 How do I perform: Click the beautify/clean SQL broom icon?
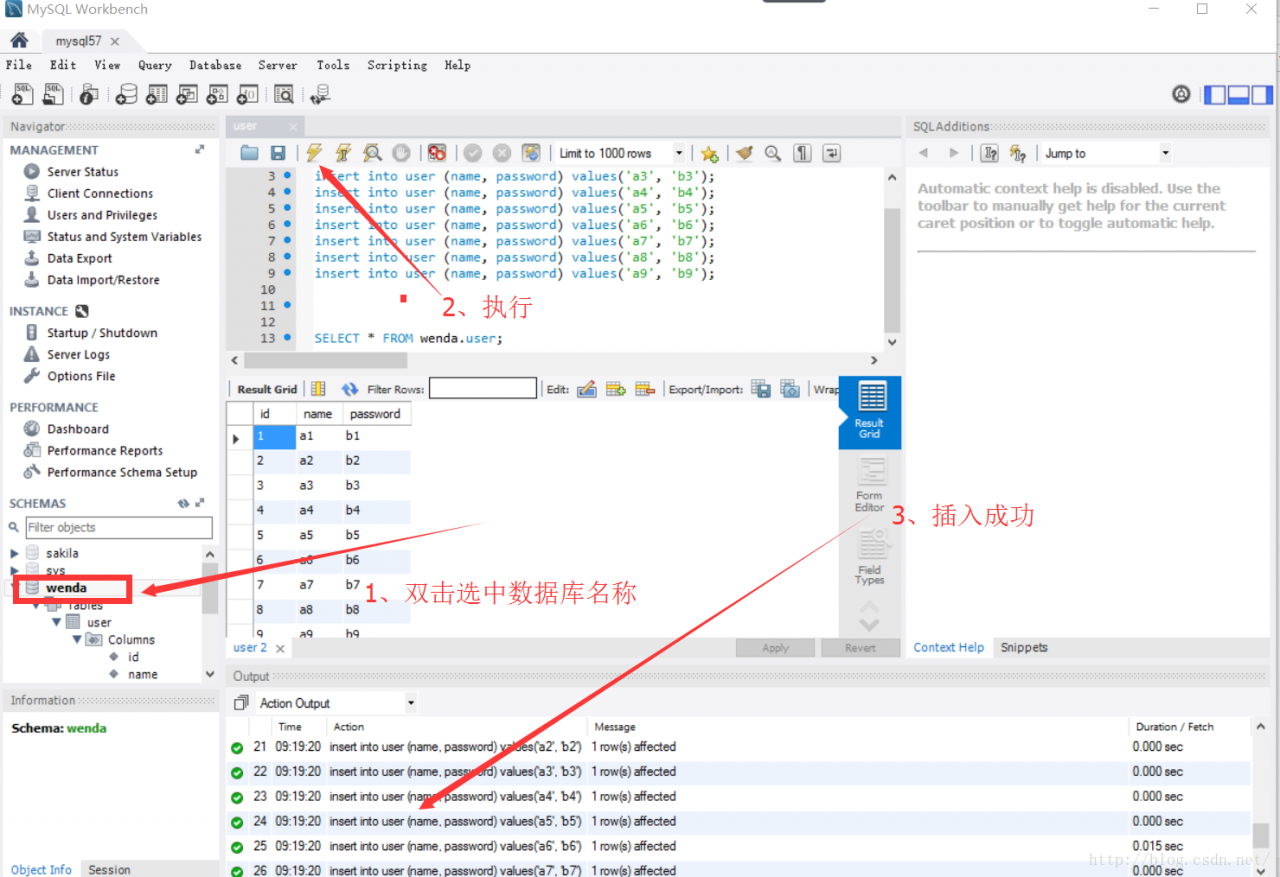743,152
